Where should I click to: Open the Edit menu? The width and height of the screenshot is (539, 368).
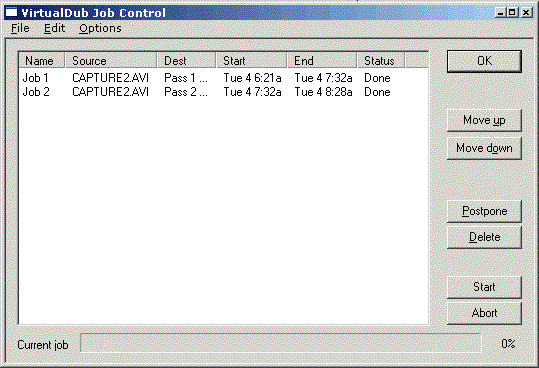click(54, 28)
